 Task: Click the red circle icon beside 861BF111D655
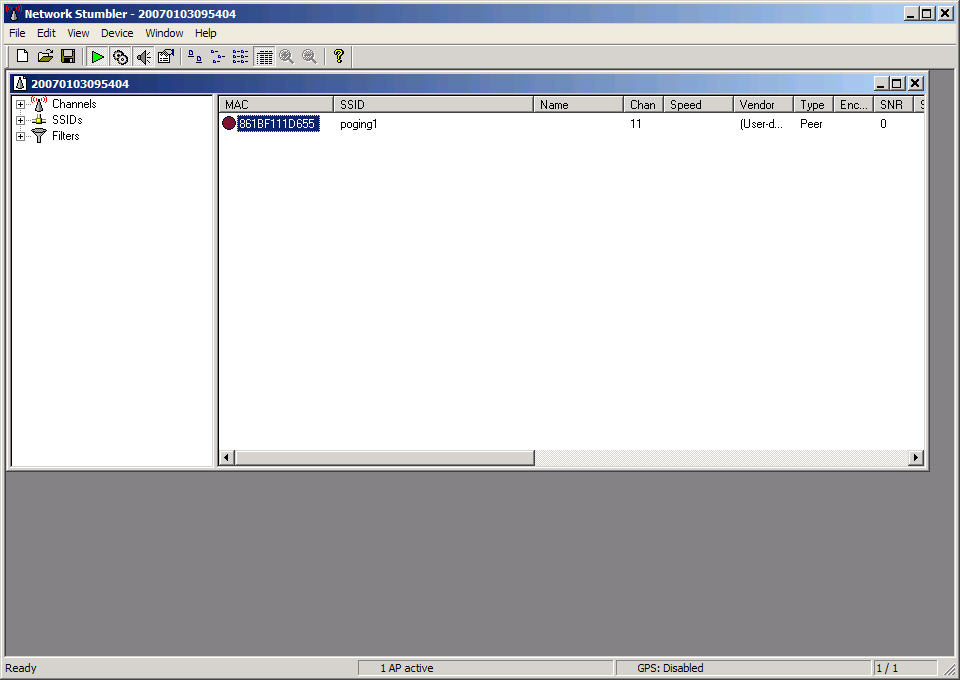click(229, 124)
